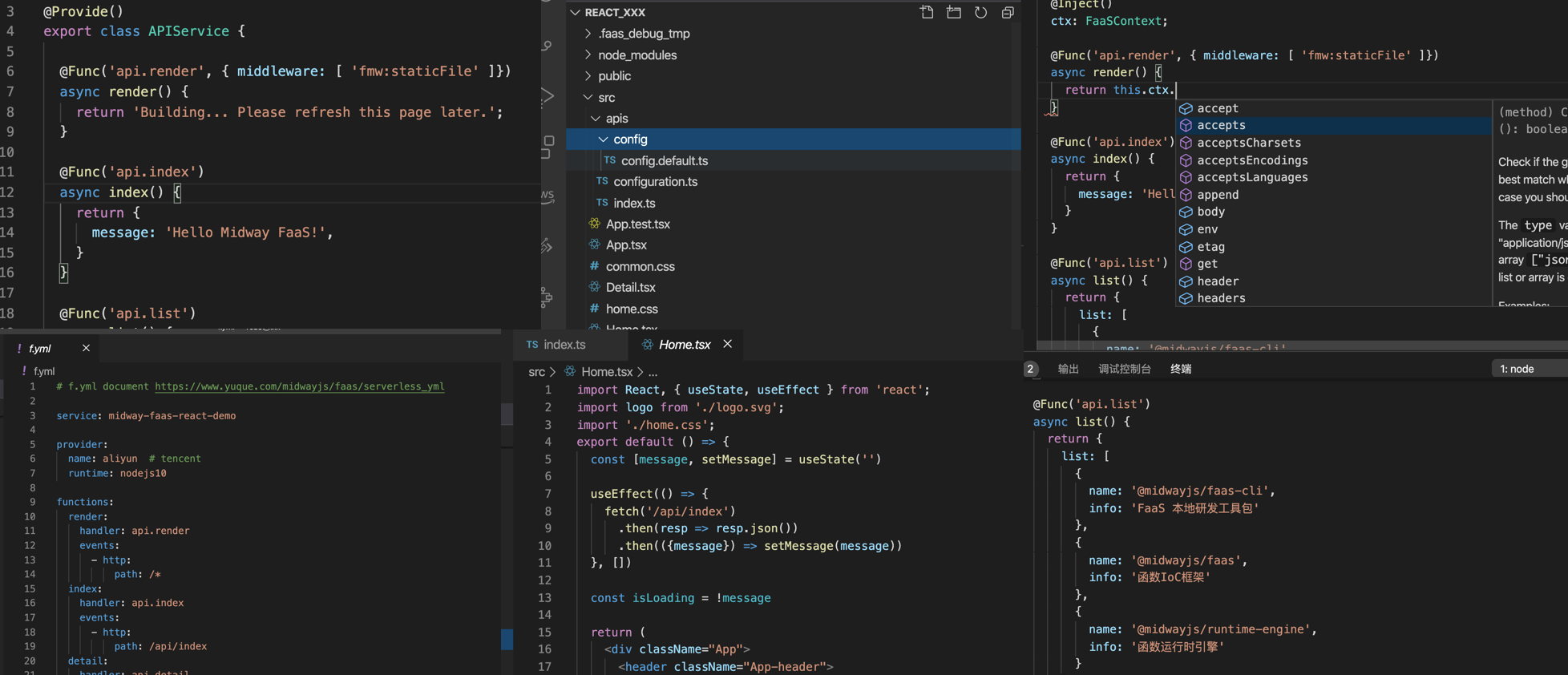Collapse all folders in the explorer
1568x675 pixels.
pyautogui.click(x=1008, y=12)
